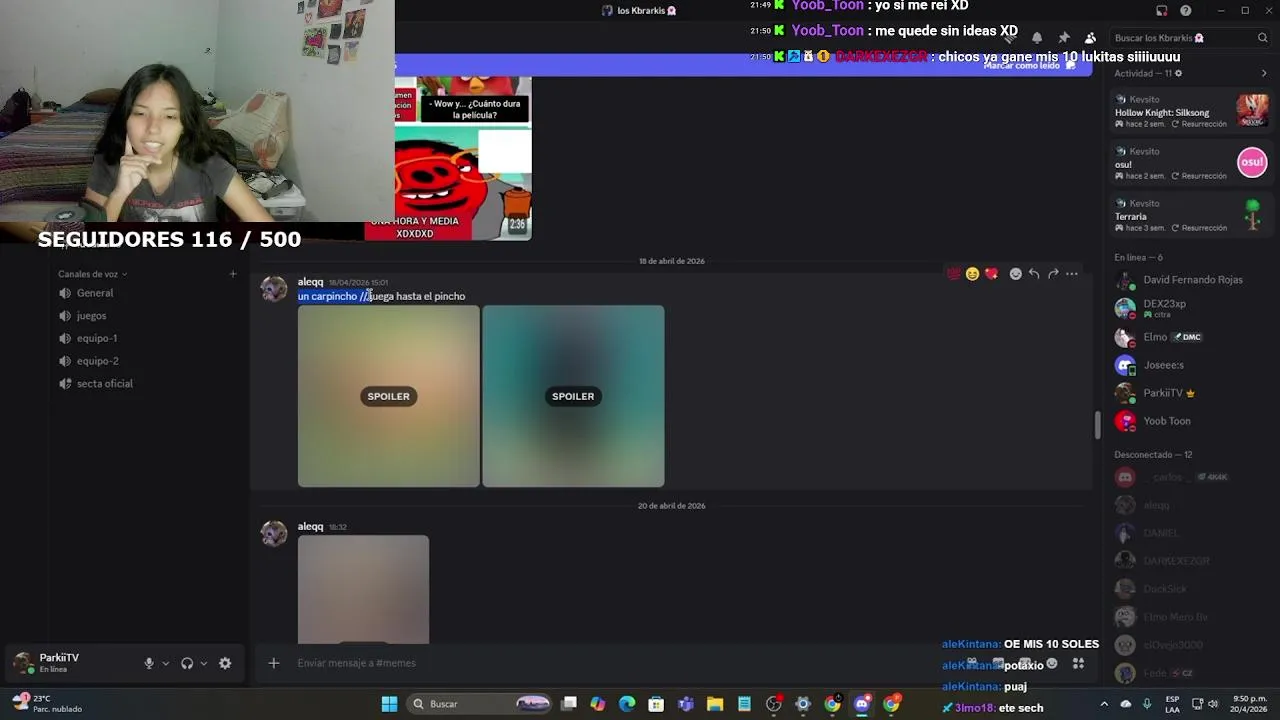The width and height of the screenshot is (1280, 720).
Task: Join the equipo-2 voice channel
Action: [x=148, y=361]
